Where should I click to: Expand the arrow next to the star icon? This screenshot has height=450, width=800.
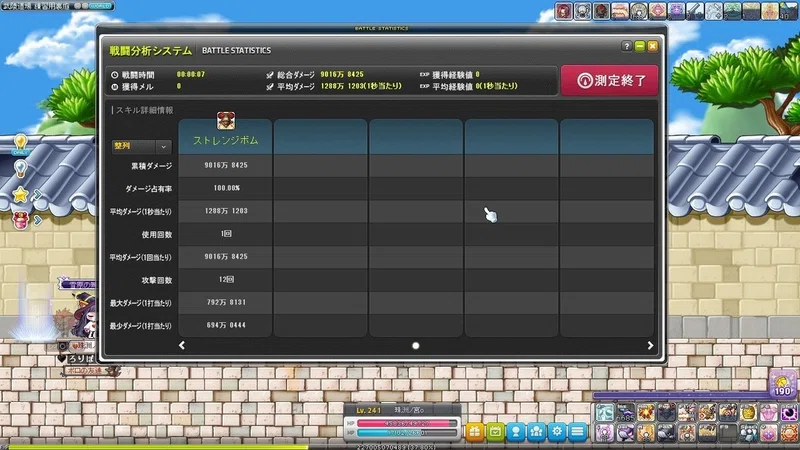37,194
